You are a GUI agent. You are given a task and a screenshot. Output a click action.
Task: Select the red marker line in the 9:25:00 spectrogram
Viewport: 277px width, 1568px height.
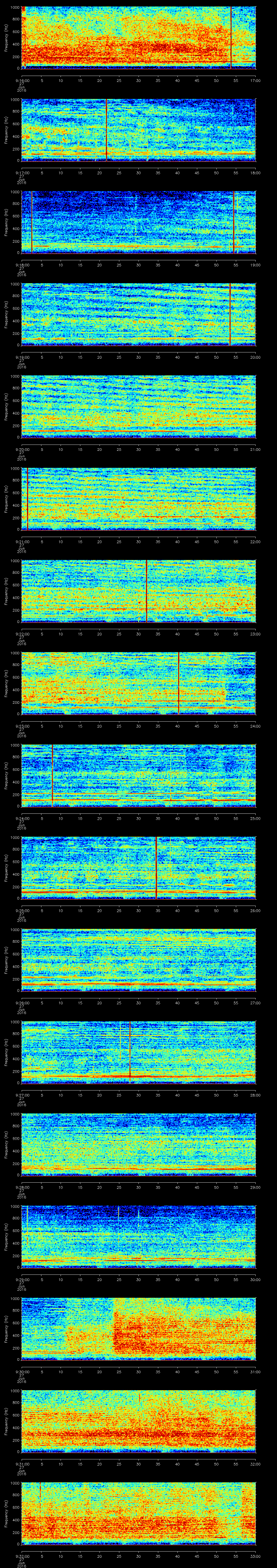point(156,868)
